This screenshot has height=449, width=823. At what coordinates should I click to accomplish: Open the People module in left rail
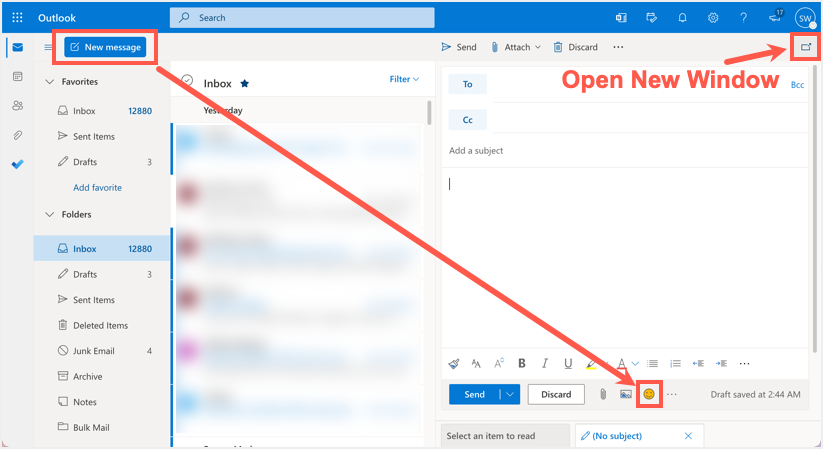[x=17, y=106]
